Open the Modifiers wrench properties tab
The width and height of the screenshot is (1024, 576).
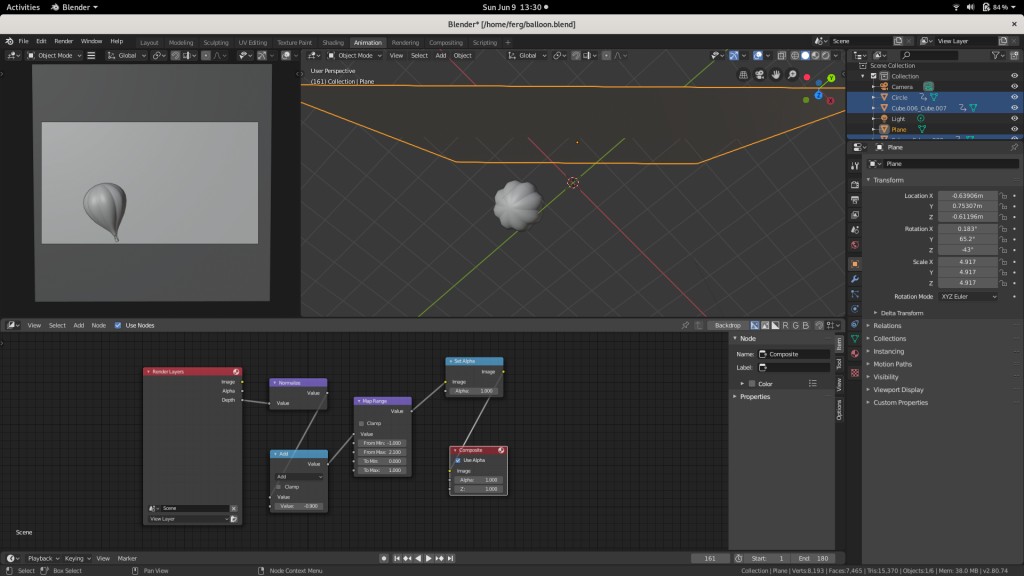click(x=855, y=279)
